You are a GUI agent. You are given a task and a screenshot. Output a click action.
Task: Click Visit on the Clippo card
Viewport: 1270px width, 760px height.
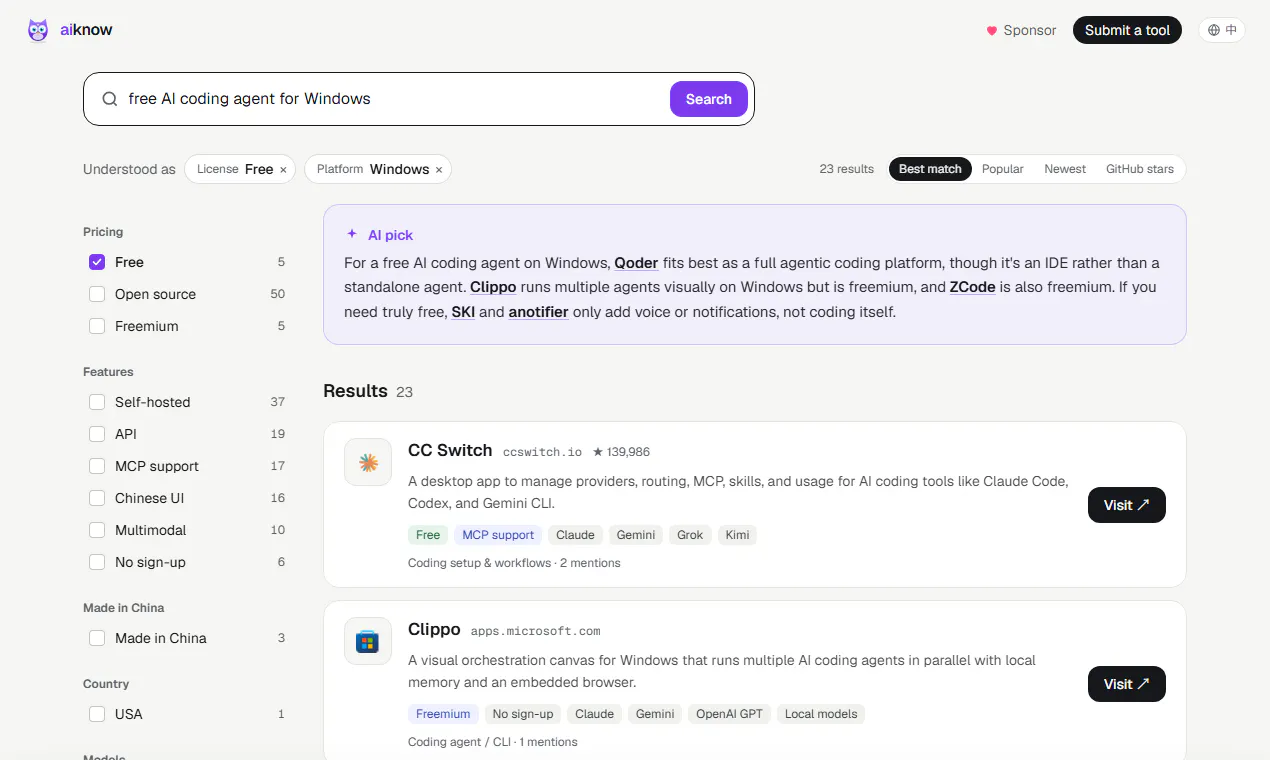point(1127,684)
